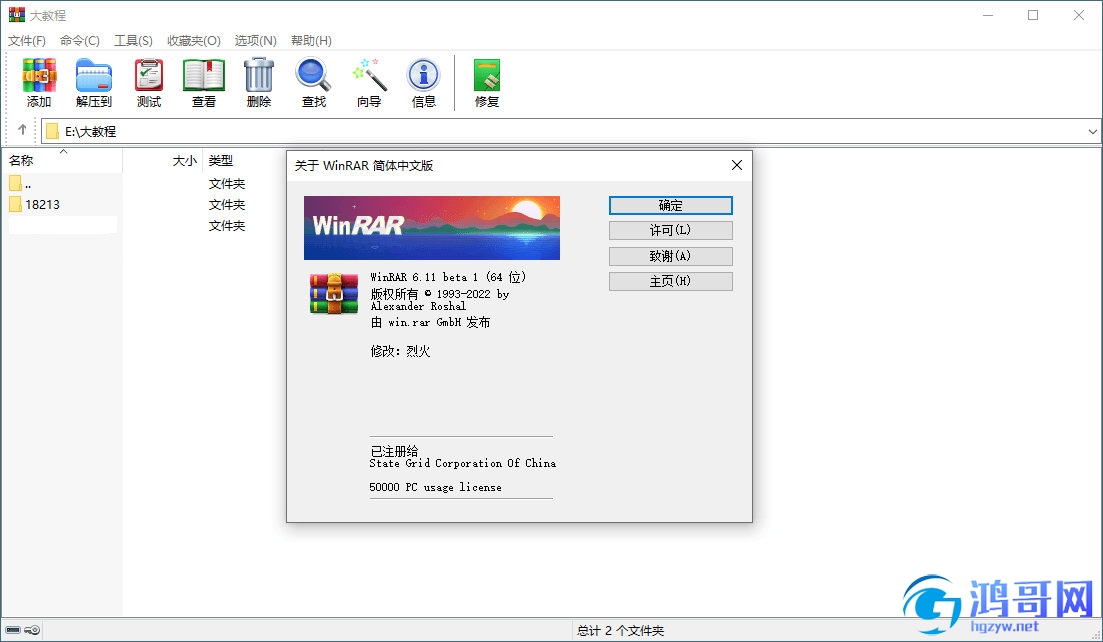The image size is (1103, 642).
Task: Confirm the About dialog with 确定
Action: point(670,205)
